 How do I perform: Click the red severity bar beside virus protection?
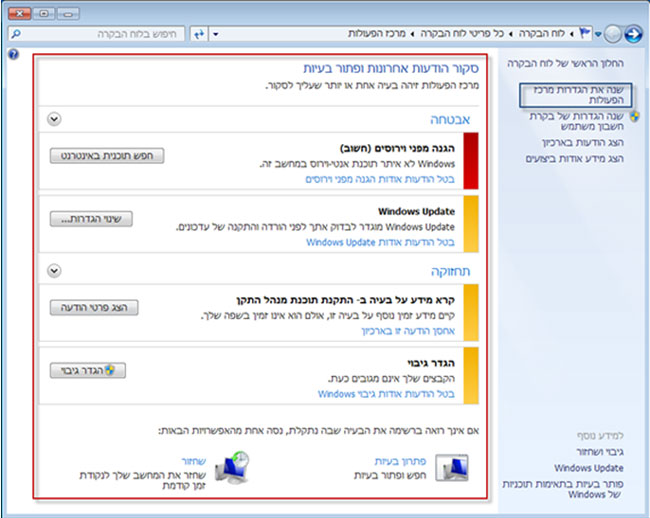coord(472,160)
